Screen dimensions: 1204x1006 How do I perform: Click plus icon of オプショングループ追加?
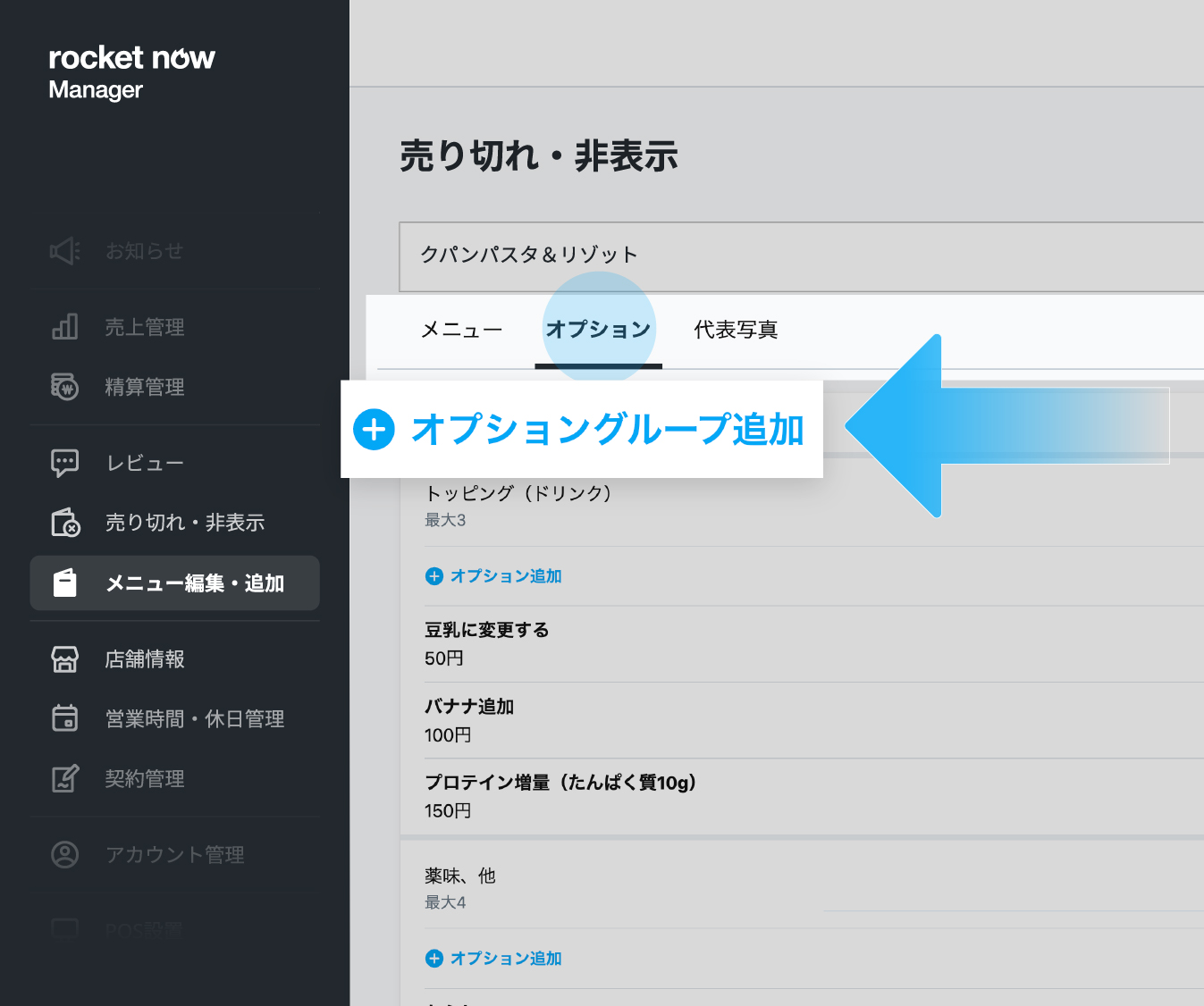tap(374, 430)
